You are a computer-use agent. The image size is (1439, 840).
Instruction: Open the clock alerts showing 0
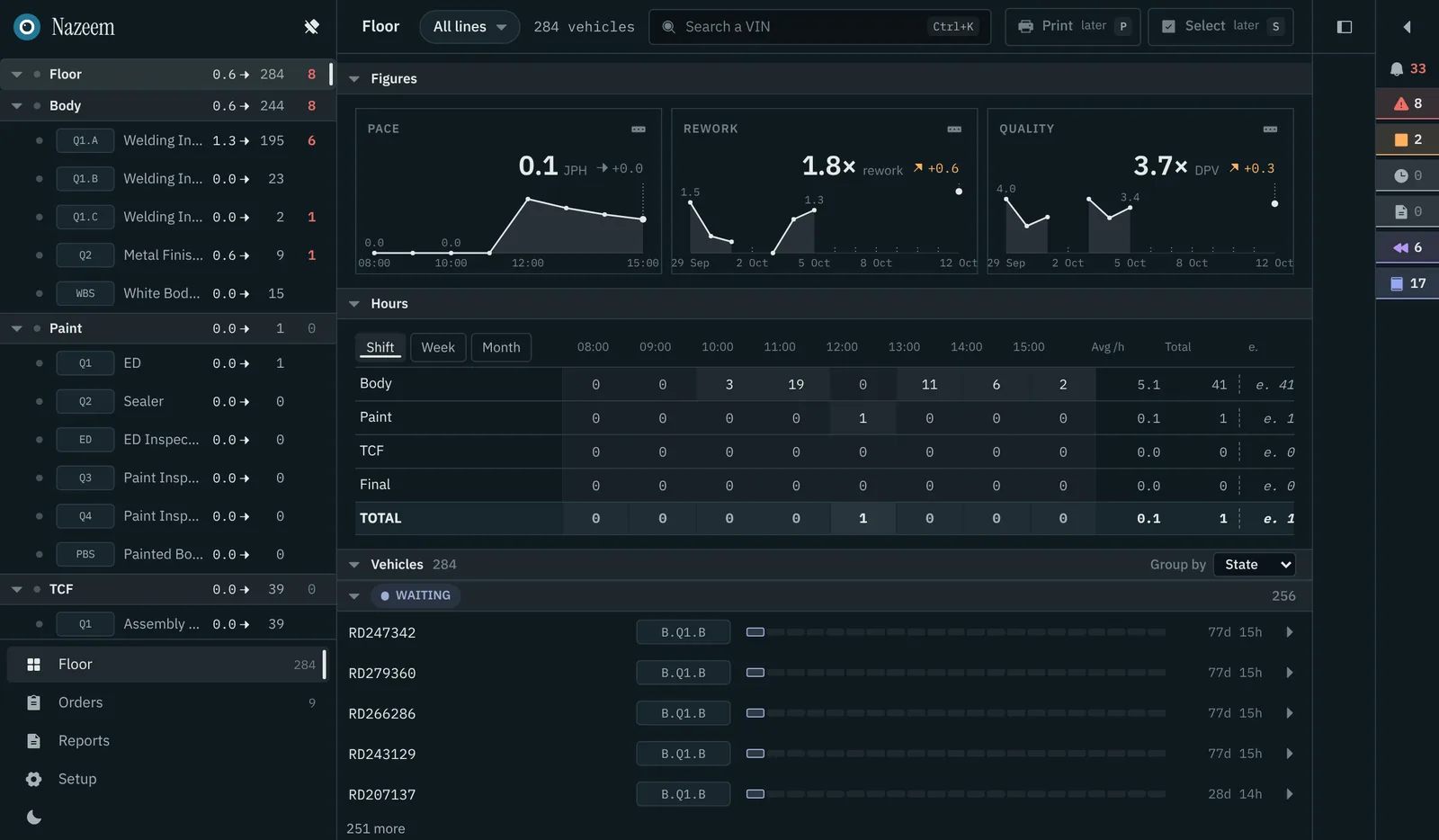coord(1408,175)
